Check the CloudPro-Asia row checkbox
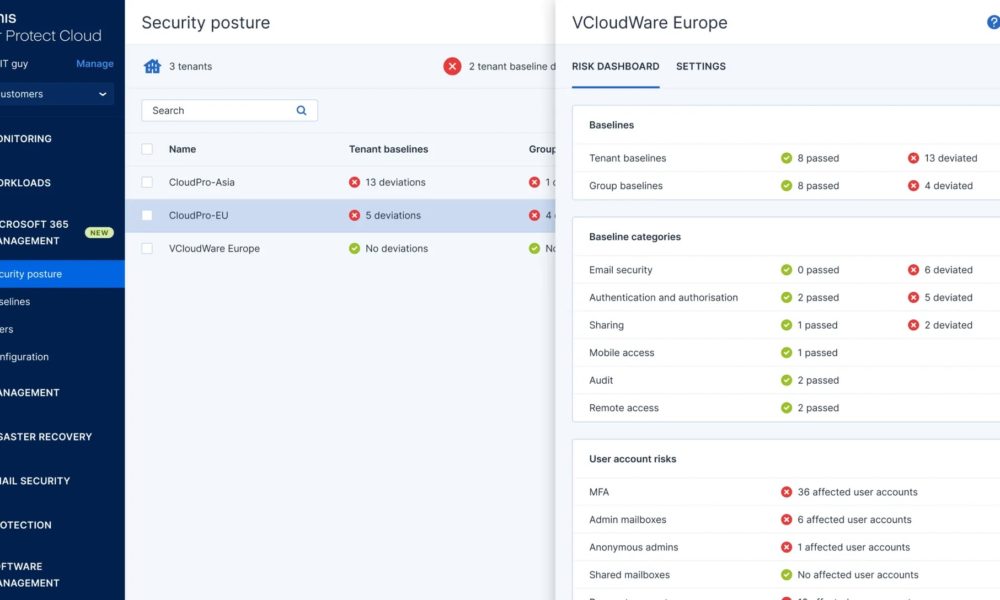1000x600 pixels. (x=148, y=183)
